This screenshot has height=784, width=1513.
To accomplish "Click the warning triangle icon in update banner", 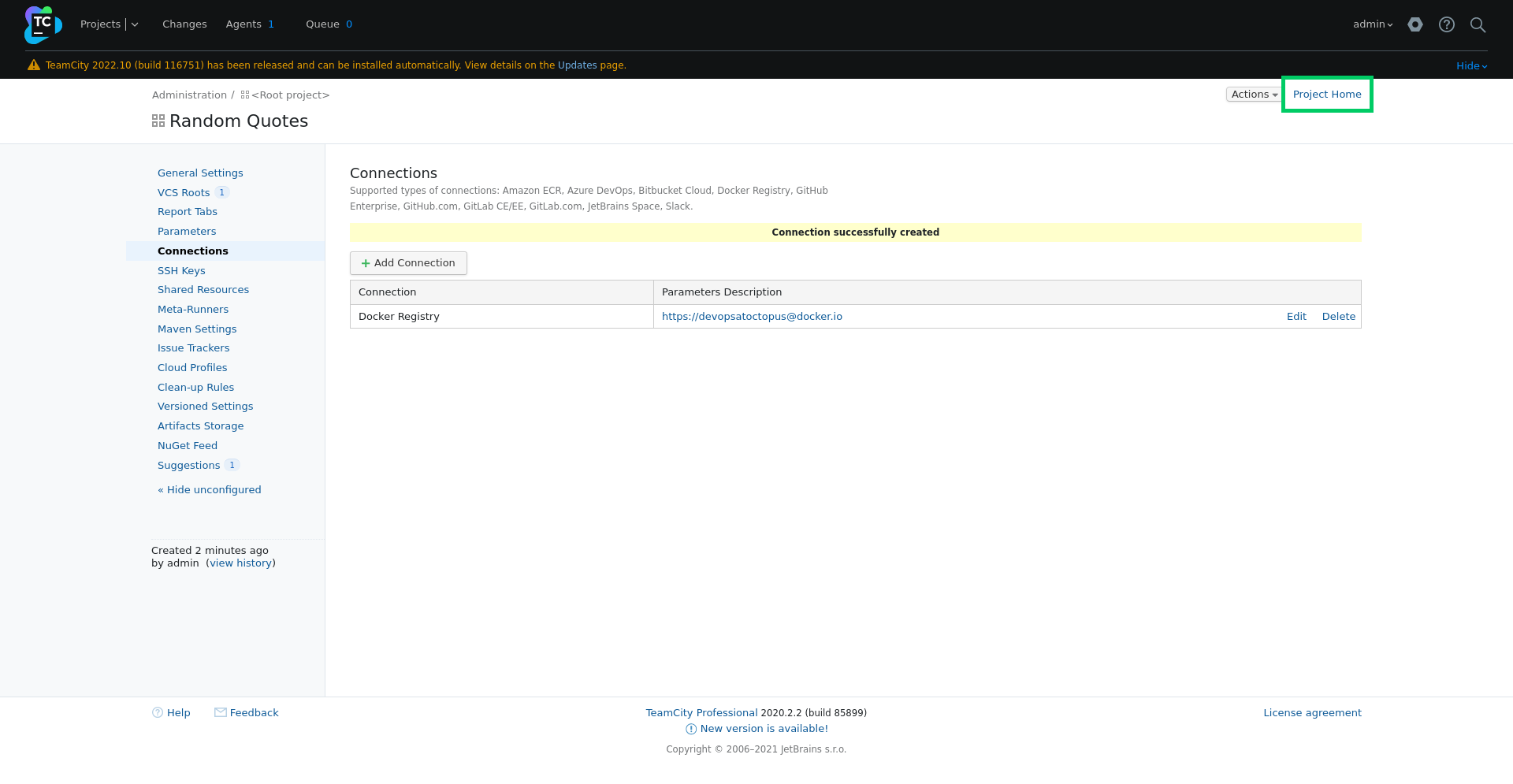I will coord(34,65).
